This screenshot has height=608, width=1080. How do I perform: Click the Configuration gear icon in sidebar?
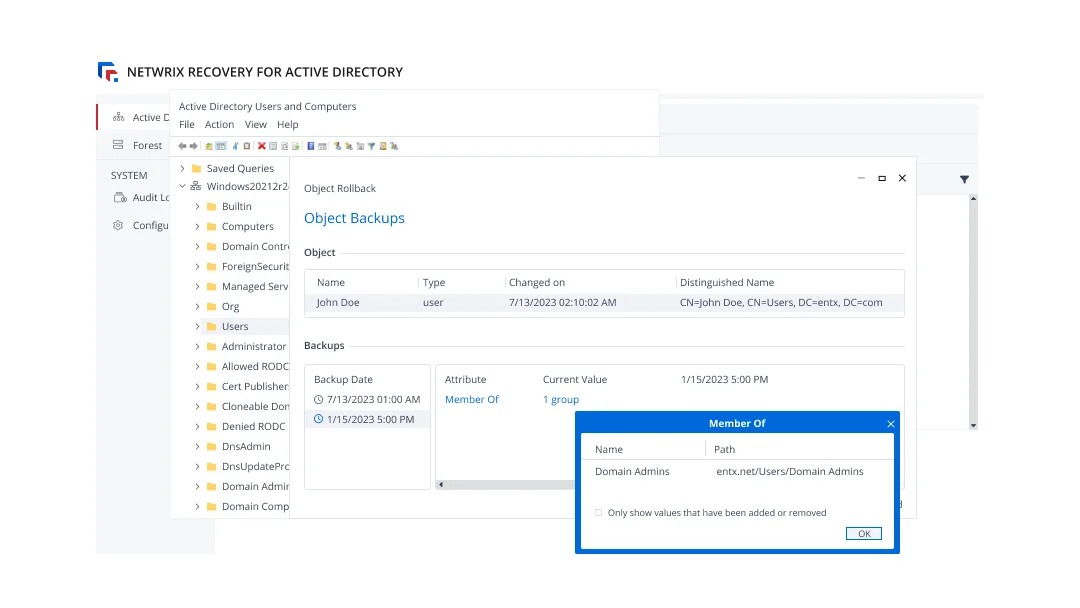[x=118, y=225]
